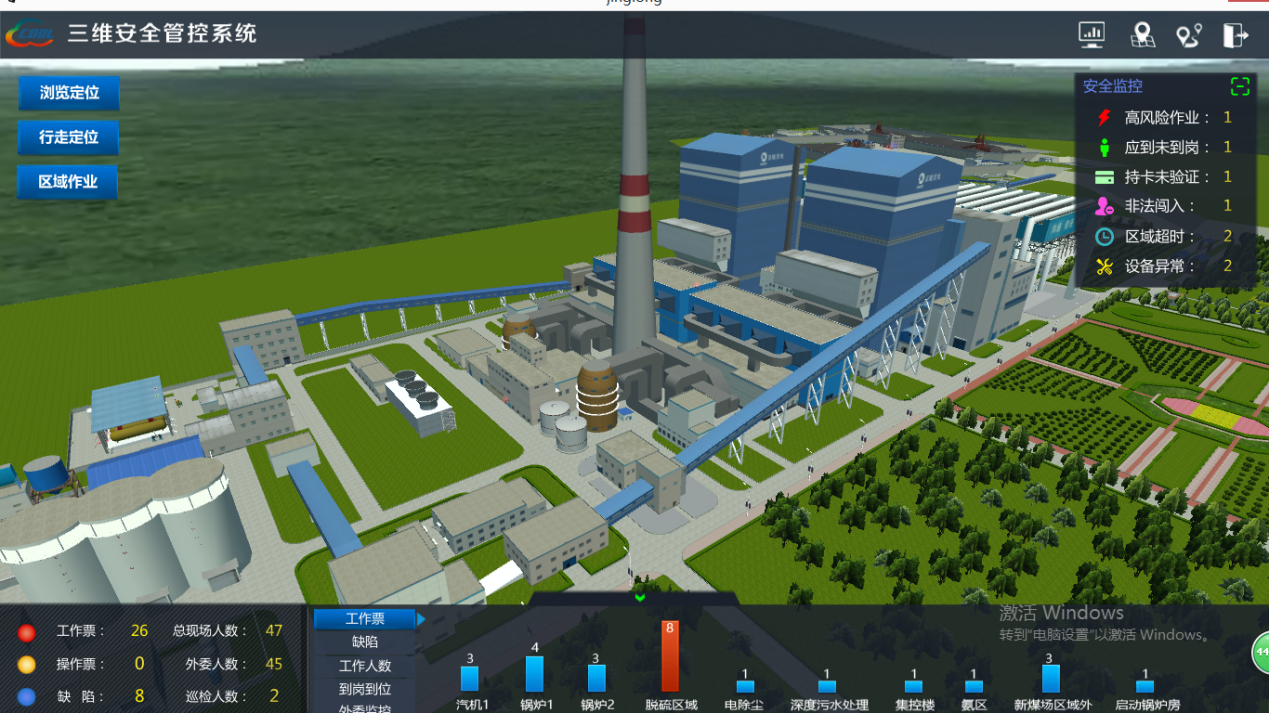Click the red lightning high-risk work icon
Screen dimensions: 1269x713
1104,118
